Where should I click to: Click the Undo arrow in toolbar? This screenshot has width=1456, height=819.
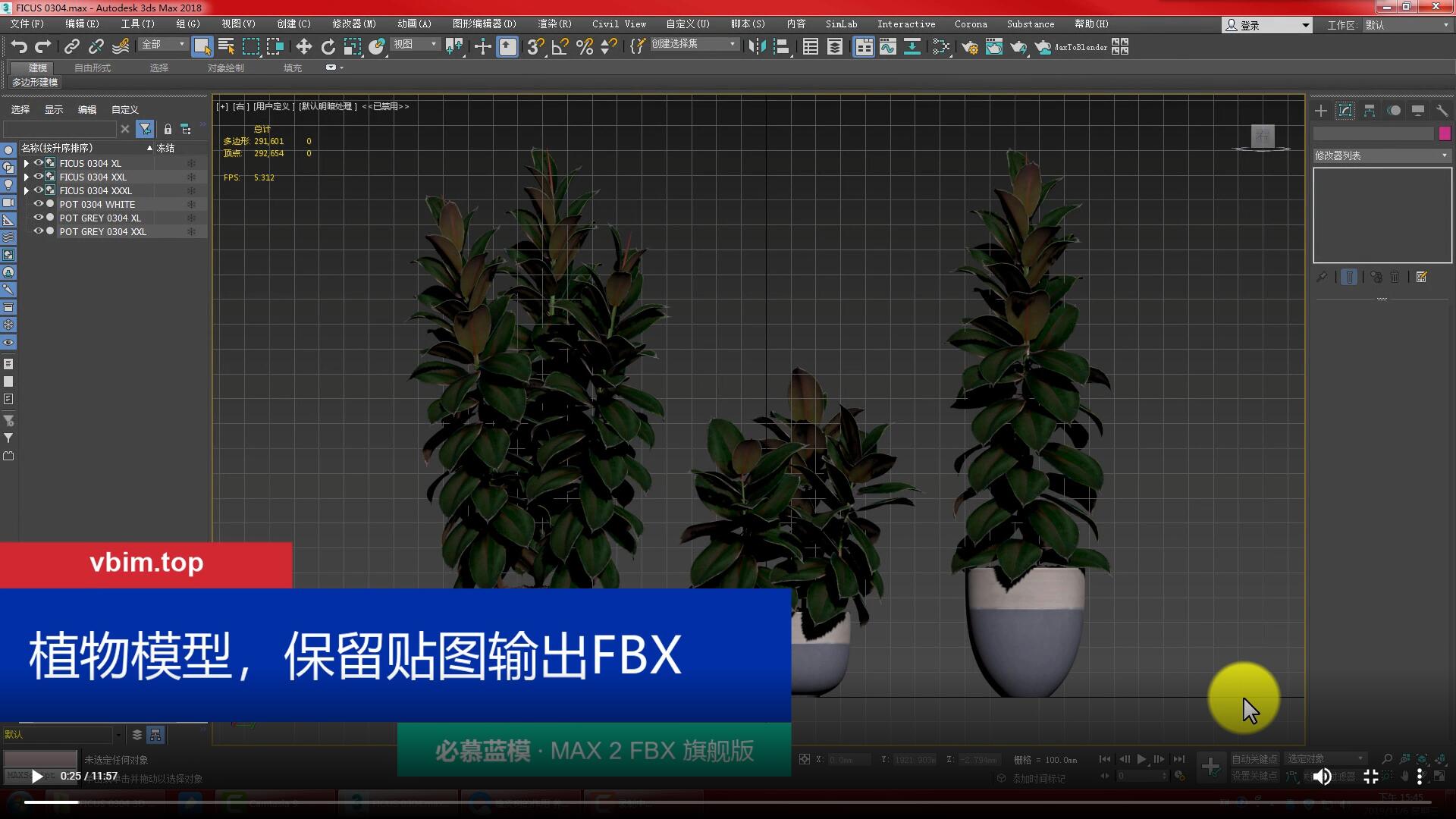point(19,47)
